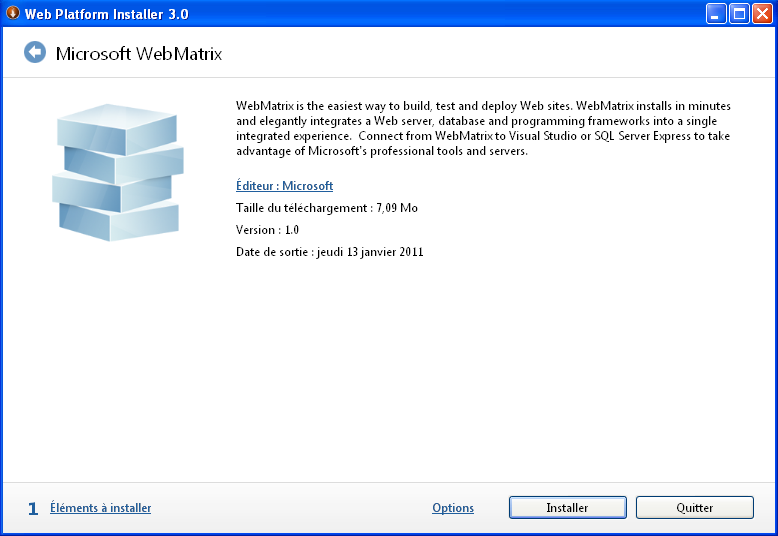Click the Version : 1.0 text

[267, 230]
